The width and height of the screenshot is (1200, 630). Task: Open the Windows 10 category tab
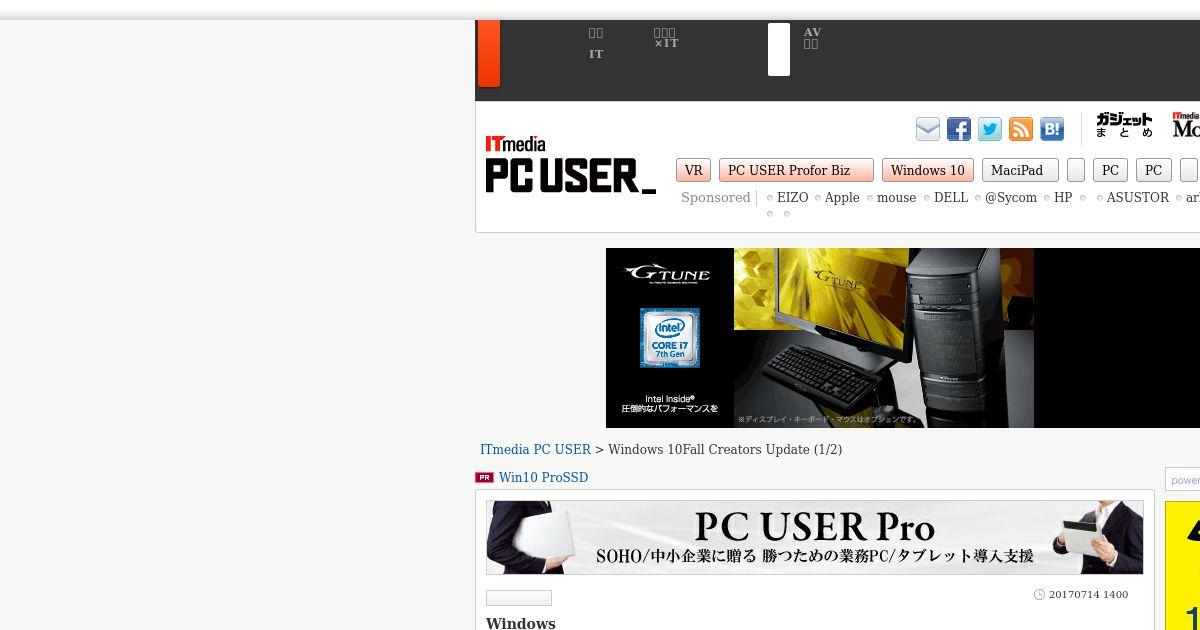pyautogui.click(x=927, y=170)
